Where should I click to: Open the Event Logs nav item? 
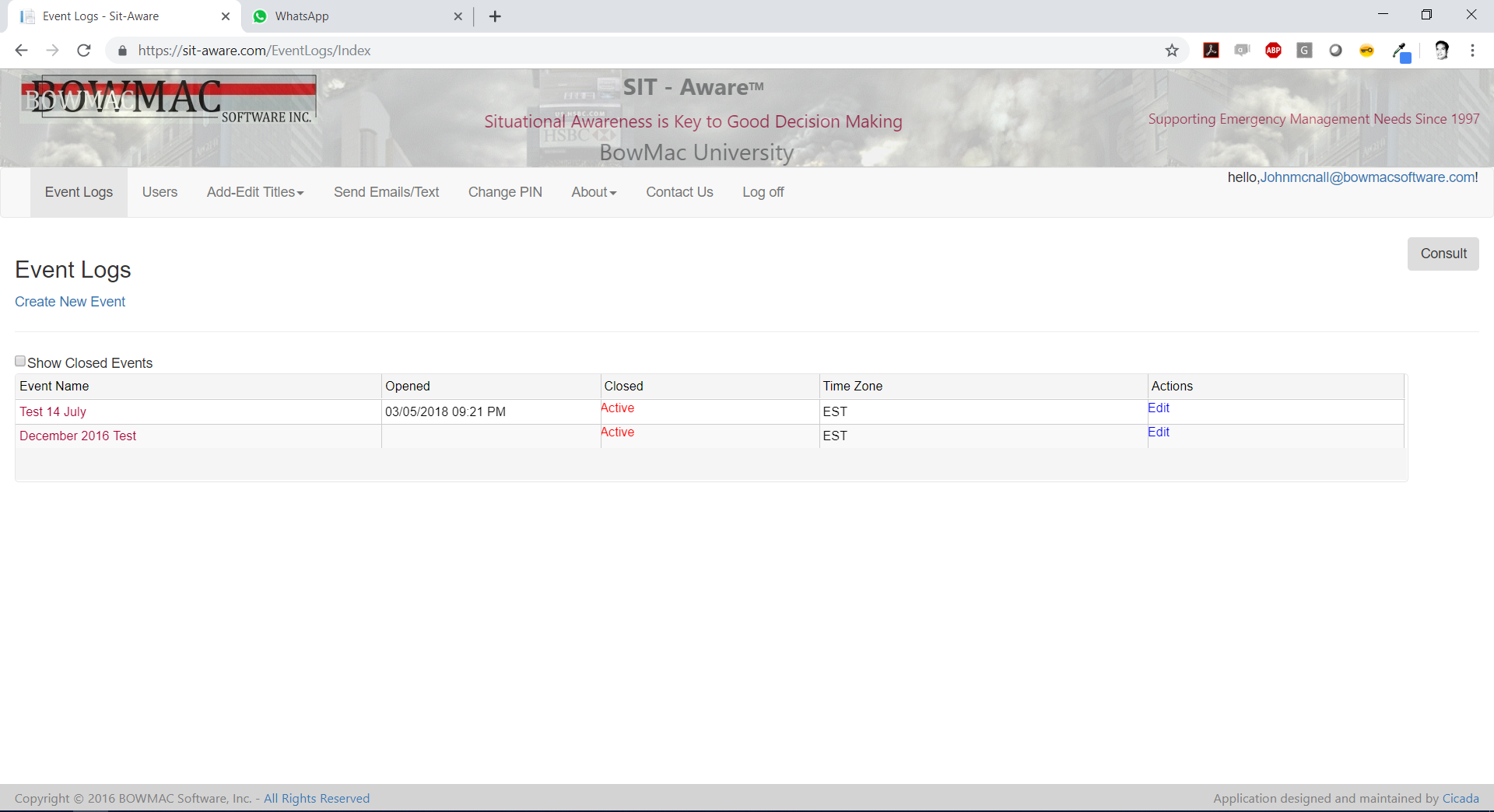[79, 192]
